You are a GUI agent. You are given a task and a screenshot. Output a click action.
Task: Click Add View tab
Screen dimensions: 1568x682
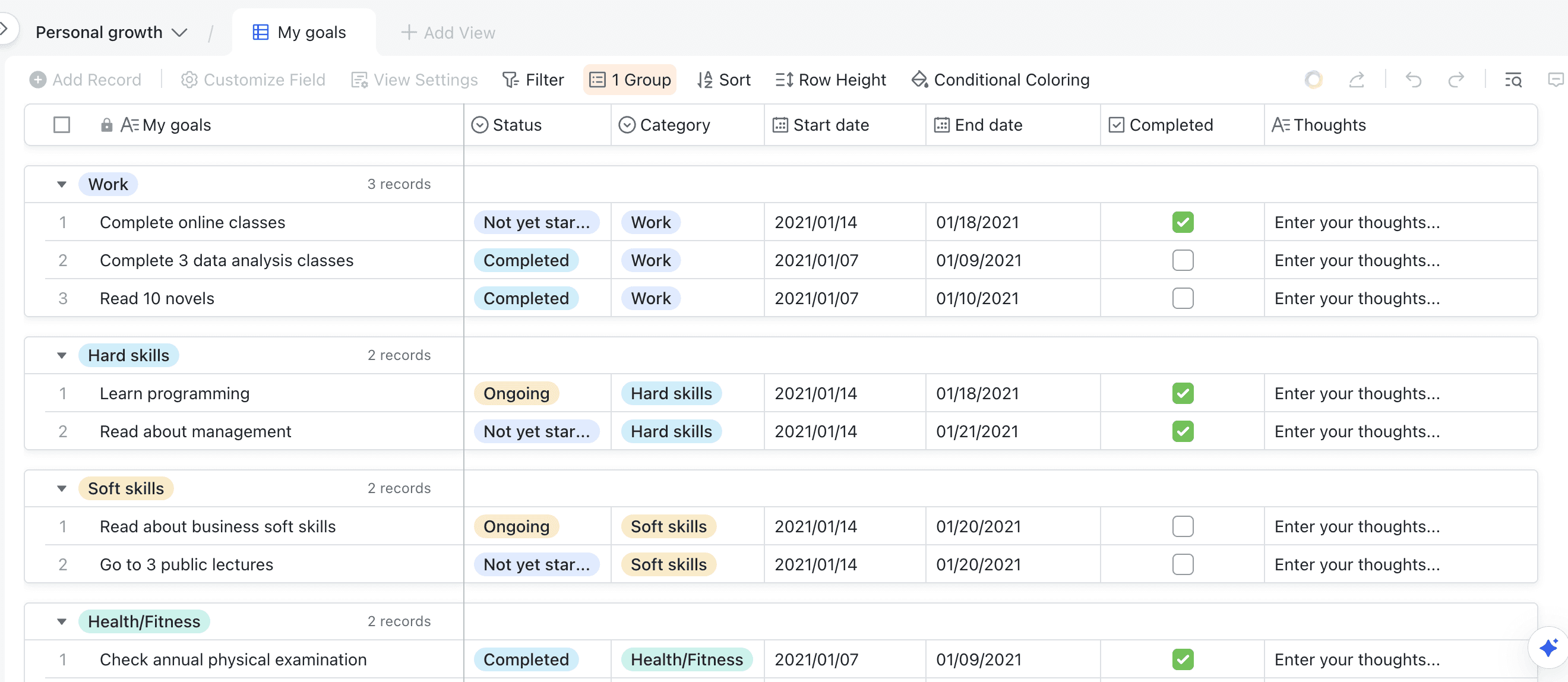tap(448, 32)
